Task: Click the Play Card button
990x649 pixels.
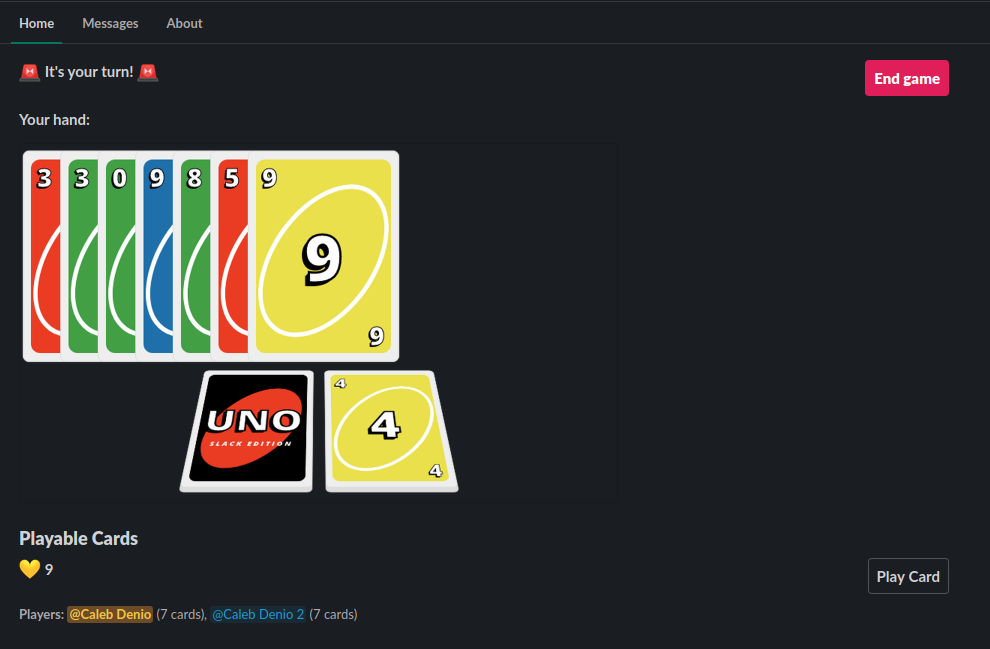Action: 908,576
